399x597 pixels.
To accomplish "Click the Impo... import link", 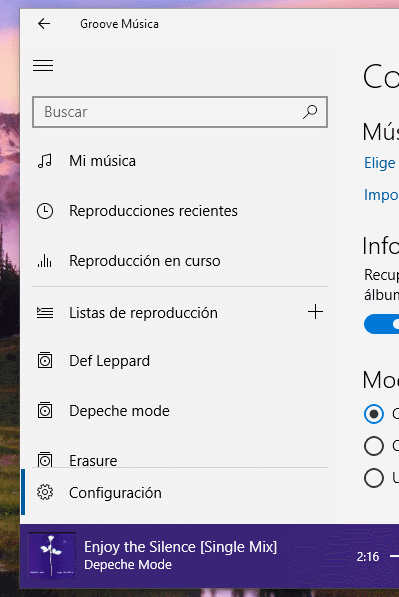I will point(381,195).
